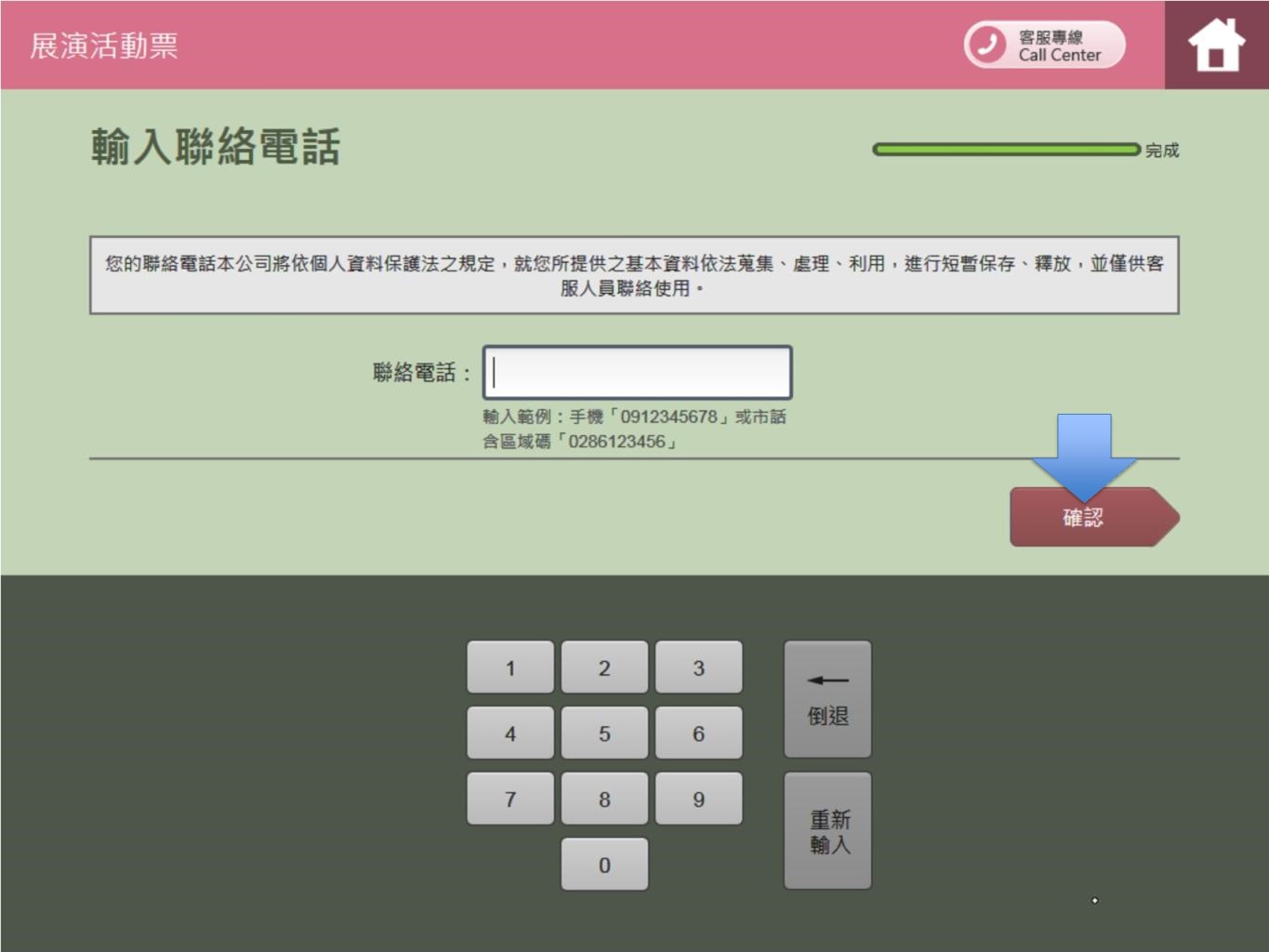Tap the 0 key on keypad
Screen dimensions: 1269x952
604,865
